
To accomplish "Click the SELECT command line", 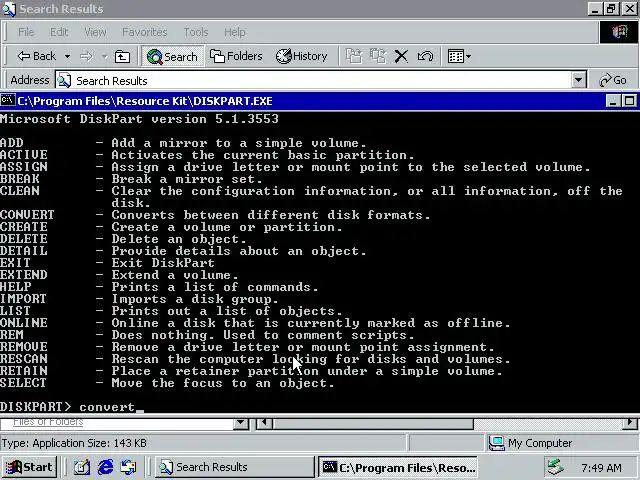I will click(167, 383).
